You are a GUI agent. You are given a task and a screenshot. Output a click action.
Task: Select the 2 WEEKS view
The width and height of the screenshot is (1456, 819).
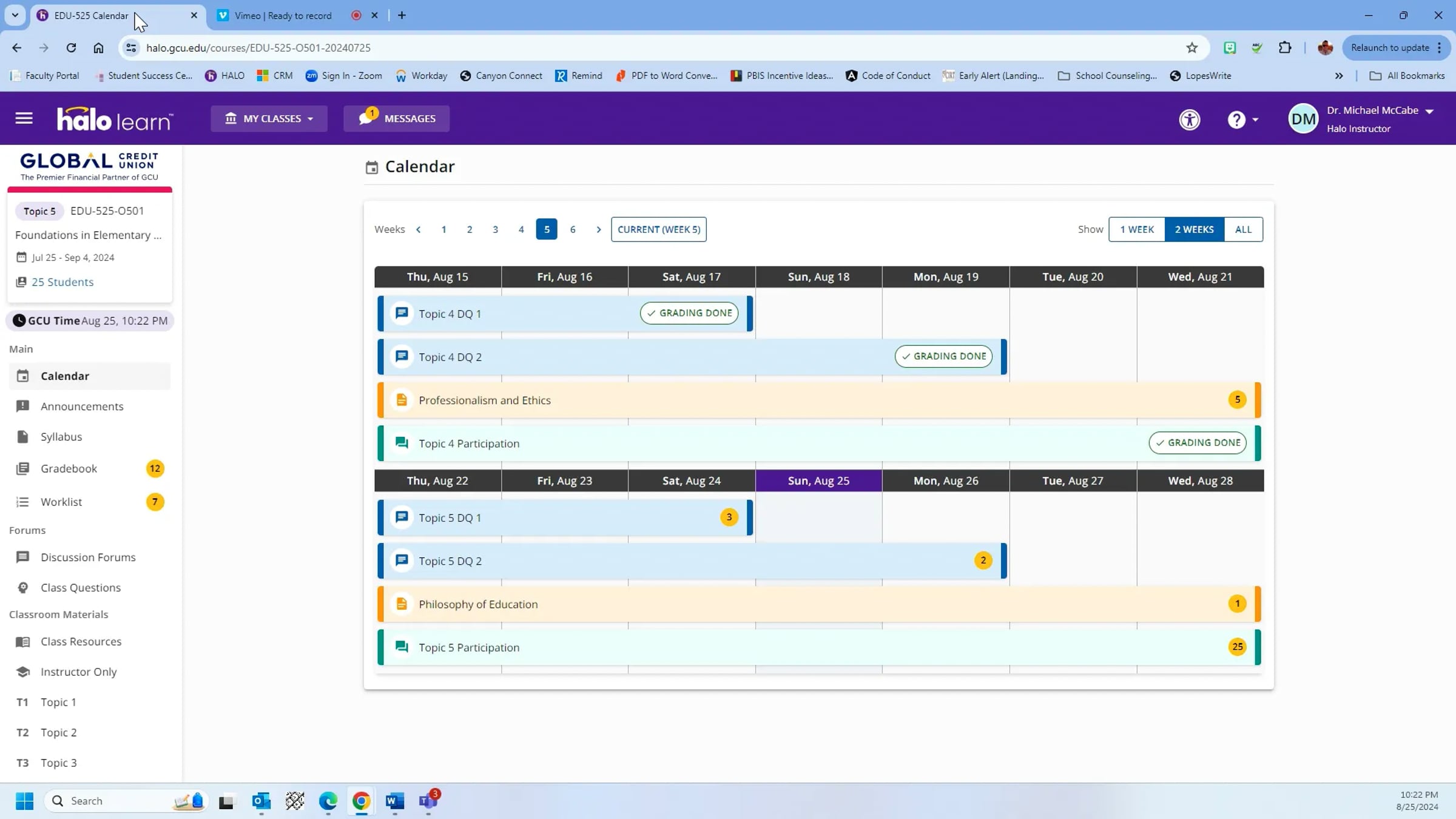[x=1194, y=229]
